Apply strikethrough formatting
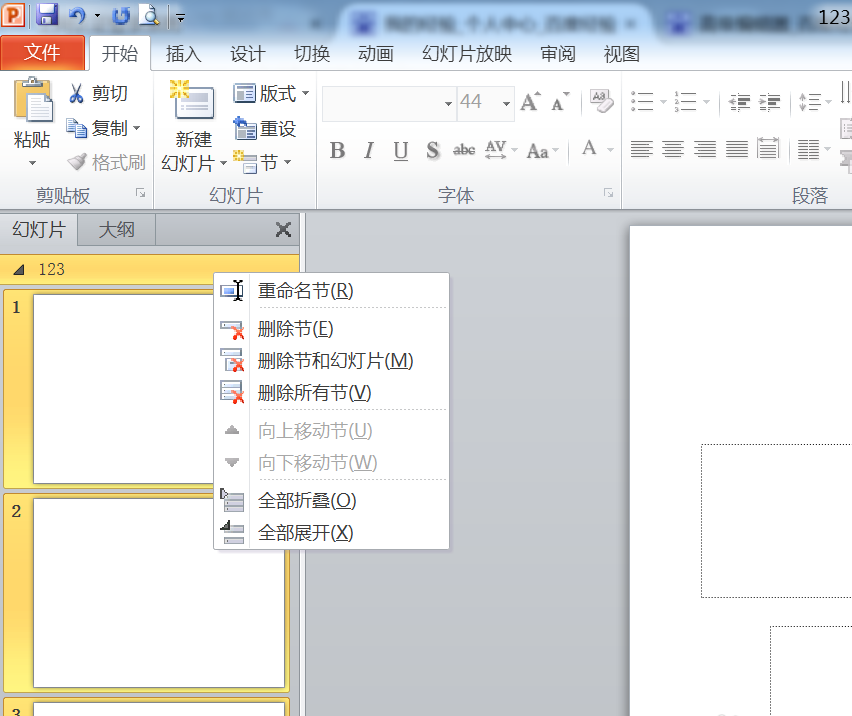The height and width of the screenshot is (716, 852). 463,149
